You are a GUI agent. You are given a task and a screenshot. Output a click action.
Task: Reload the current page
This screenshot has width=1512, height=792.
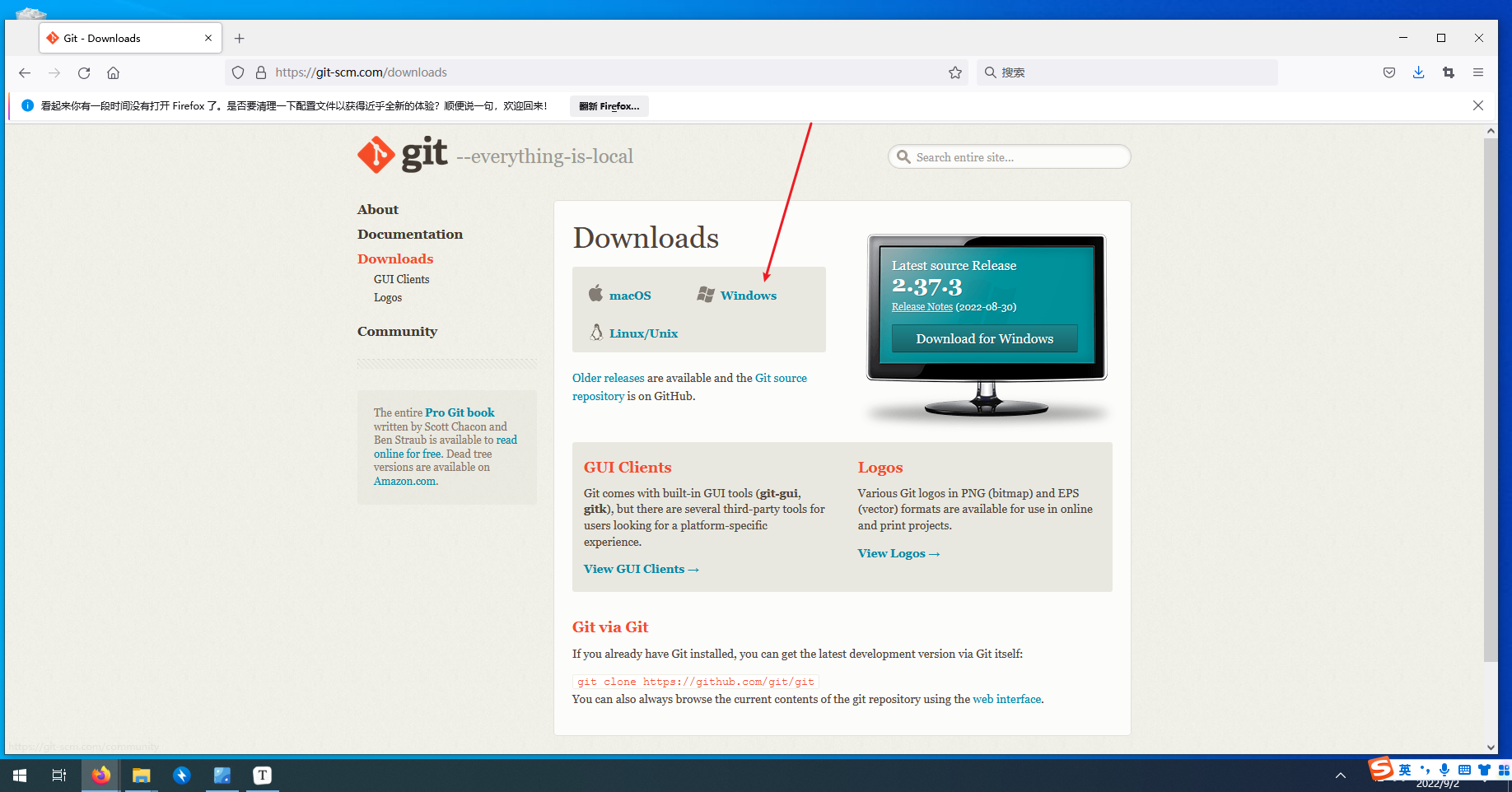point(84,72)
